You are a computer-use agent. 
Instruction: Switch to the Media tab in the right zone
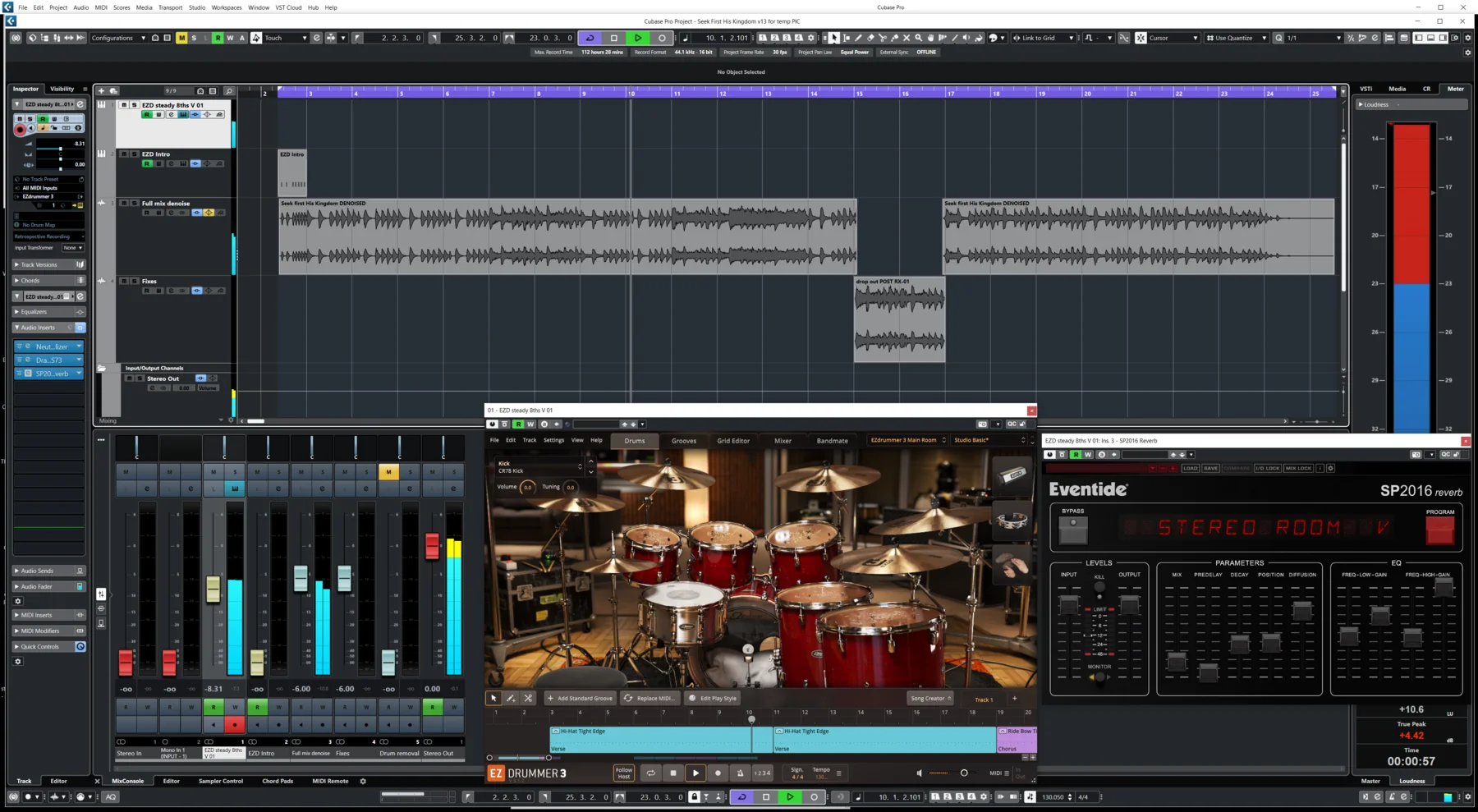click(1397, 89)
